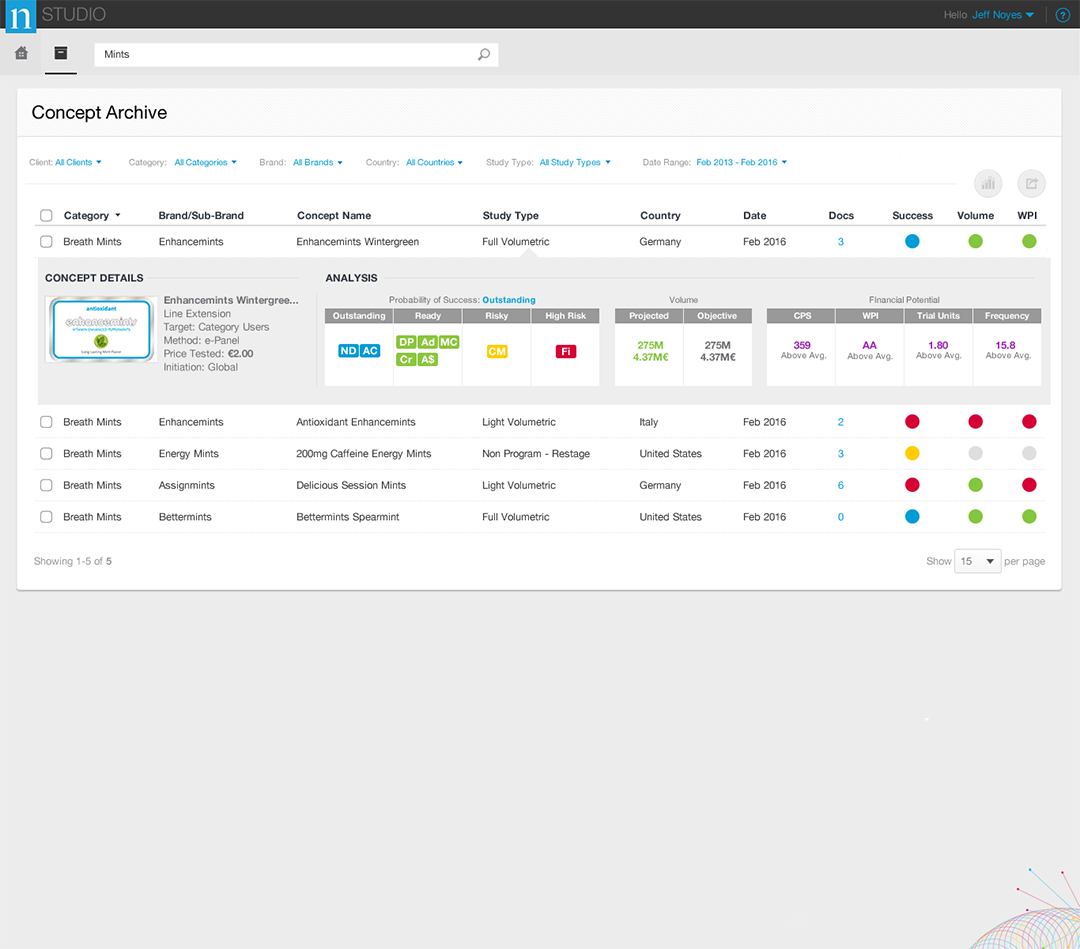Viewport: 1080px width, 949px height.
Task: Click the green Cr badge
Action: tap(406, 359)
